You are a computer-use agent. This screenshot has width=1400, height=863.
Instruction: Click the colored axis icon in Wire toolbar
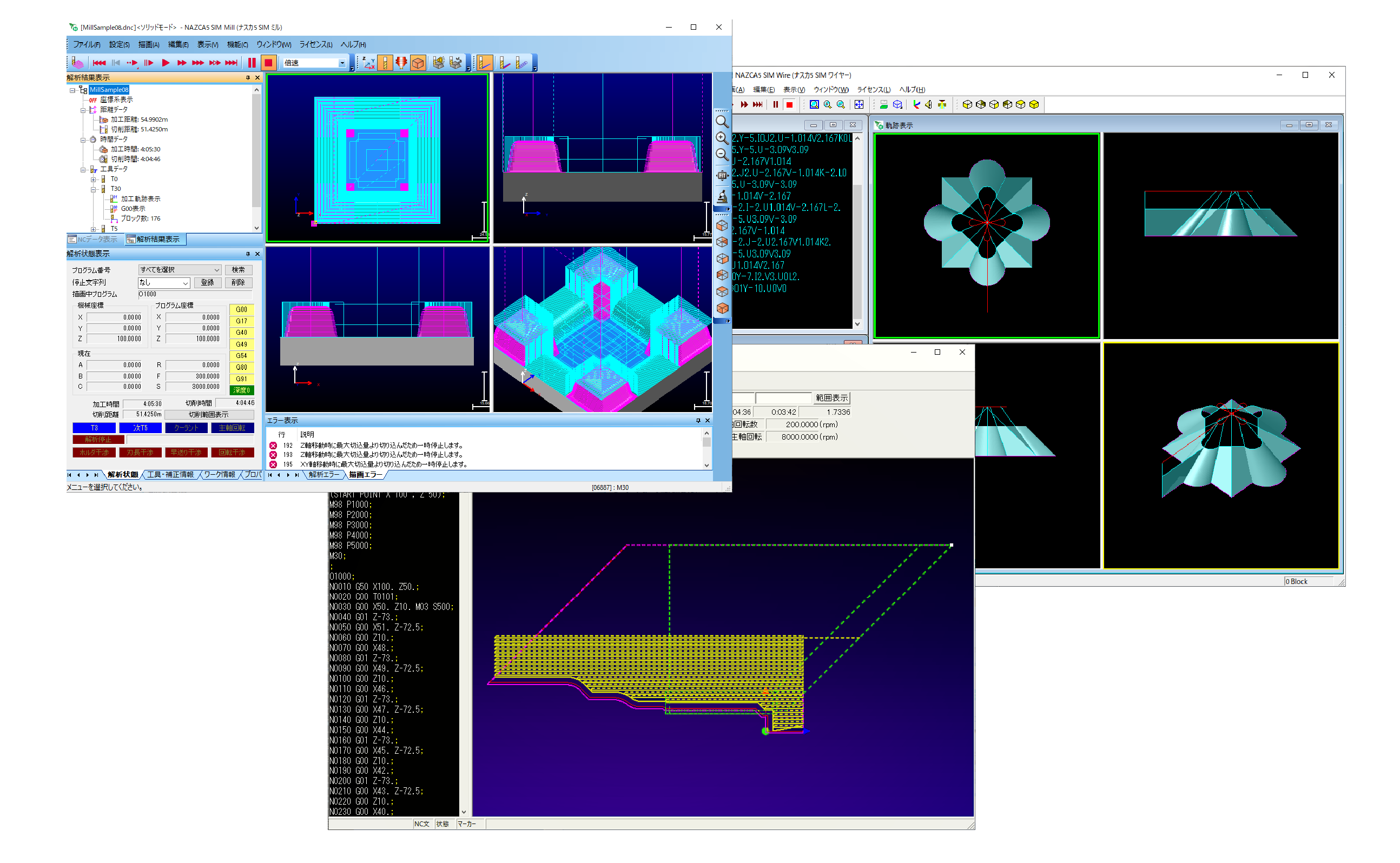coord(916,104)
